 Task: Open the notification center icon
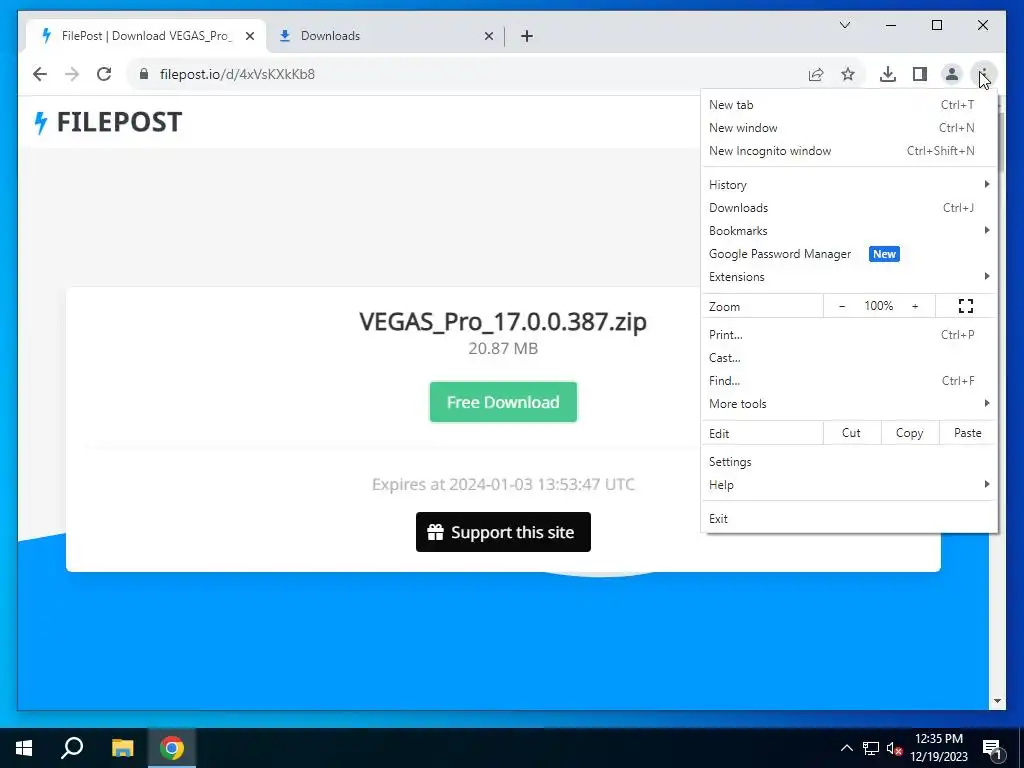[x=992, y=749]
